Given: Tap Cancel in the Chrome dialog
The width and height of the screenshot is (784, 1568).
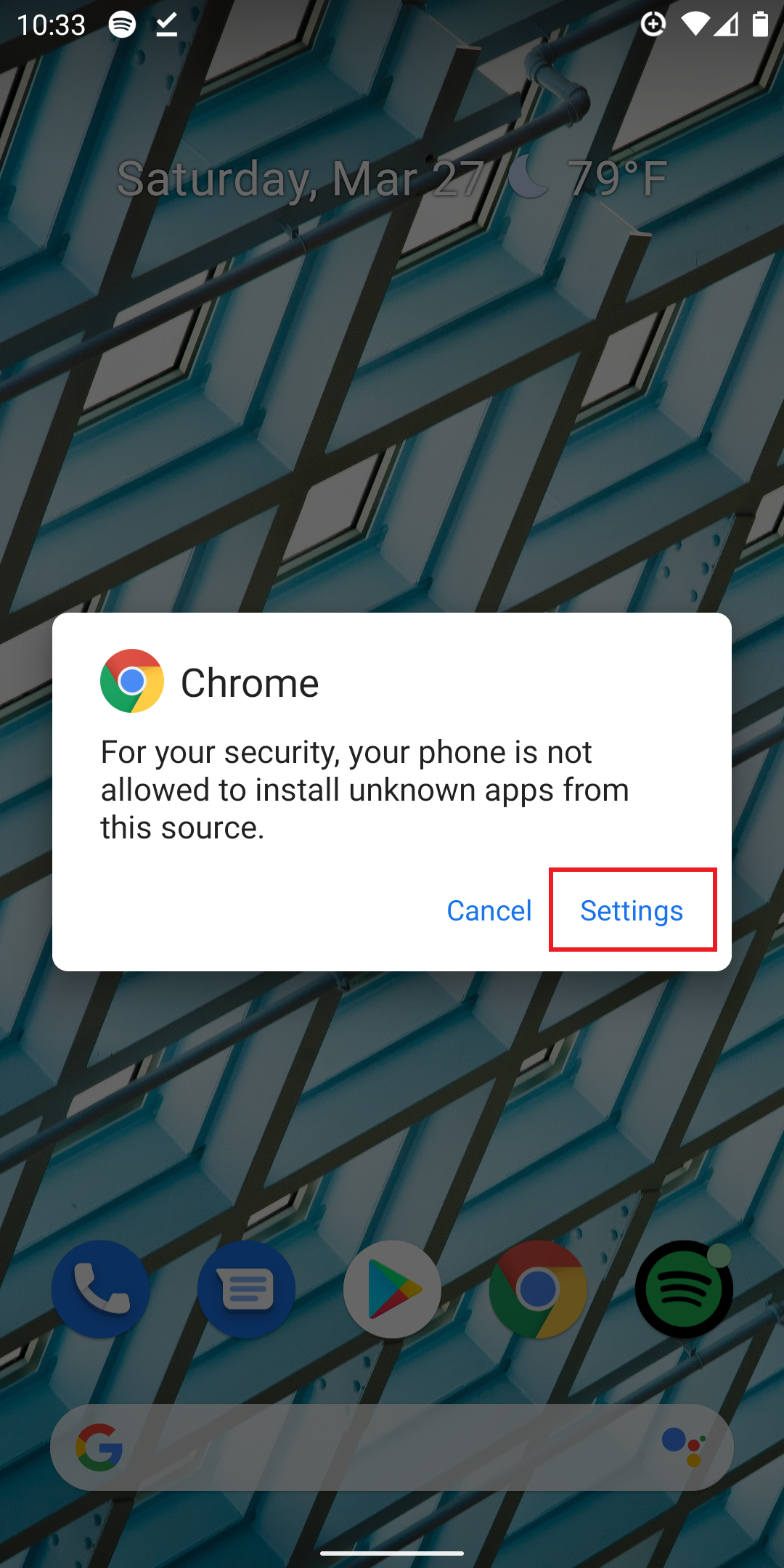Looking at the screenshot, I should (x=489, y=910).
